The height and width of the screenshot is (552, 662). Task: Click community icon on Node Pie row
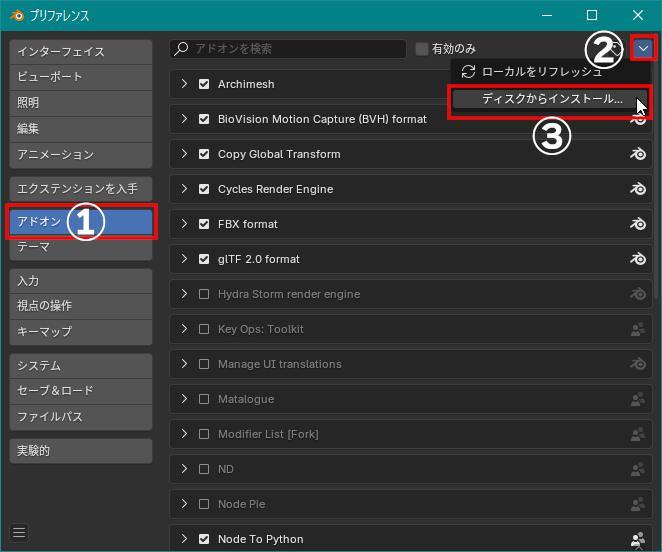638,504
